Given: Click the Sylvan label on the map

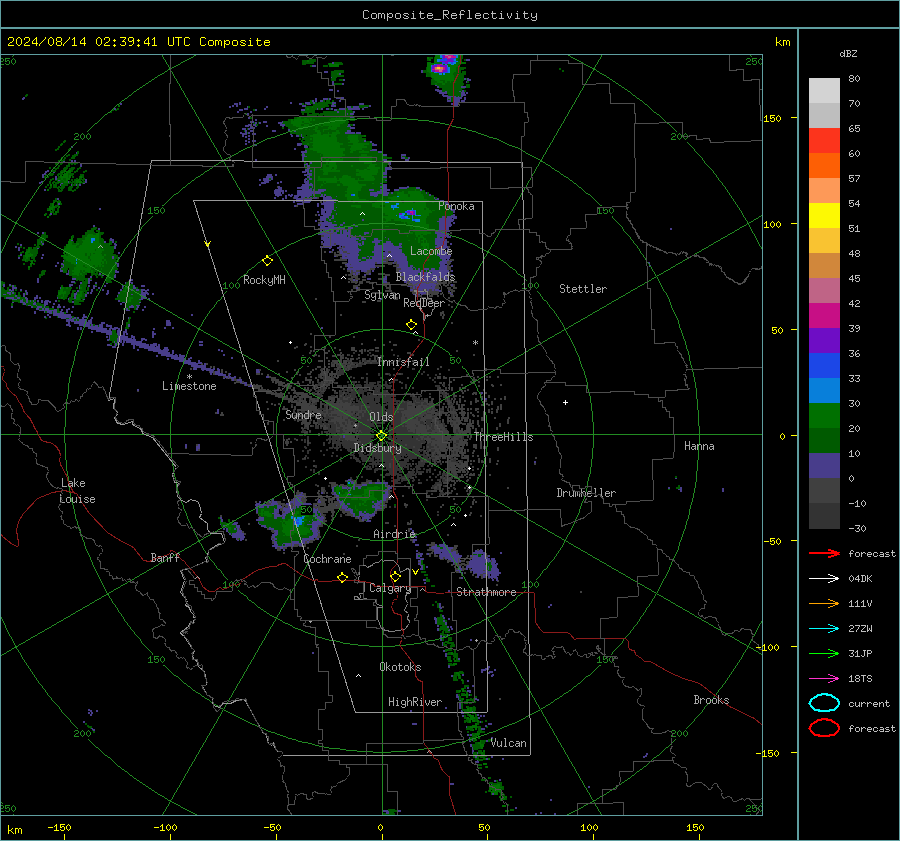Looking at the screenshot, I should (382, 295).
